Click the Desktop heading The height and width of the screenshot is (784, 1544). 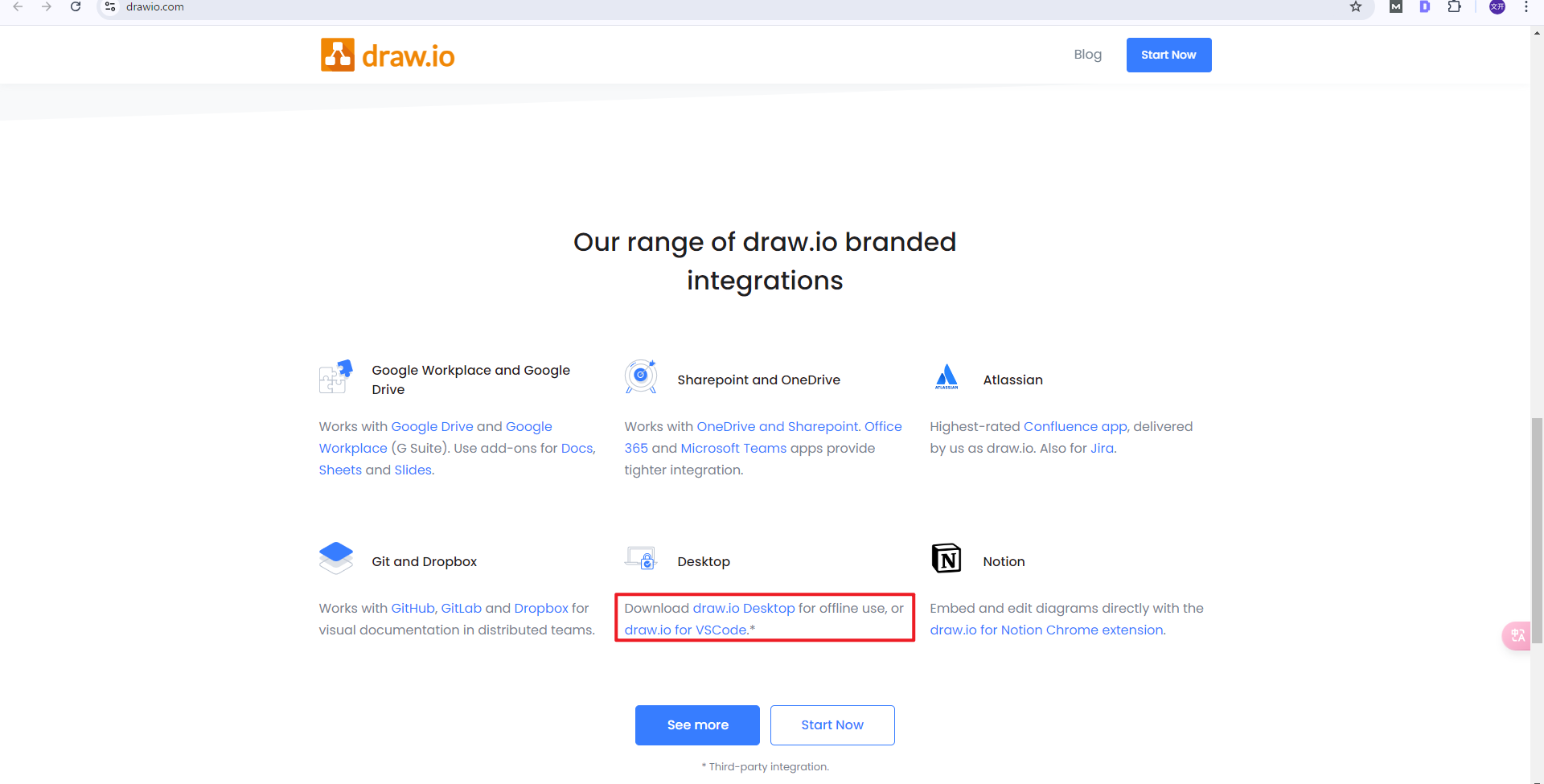(704, 561)
